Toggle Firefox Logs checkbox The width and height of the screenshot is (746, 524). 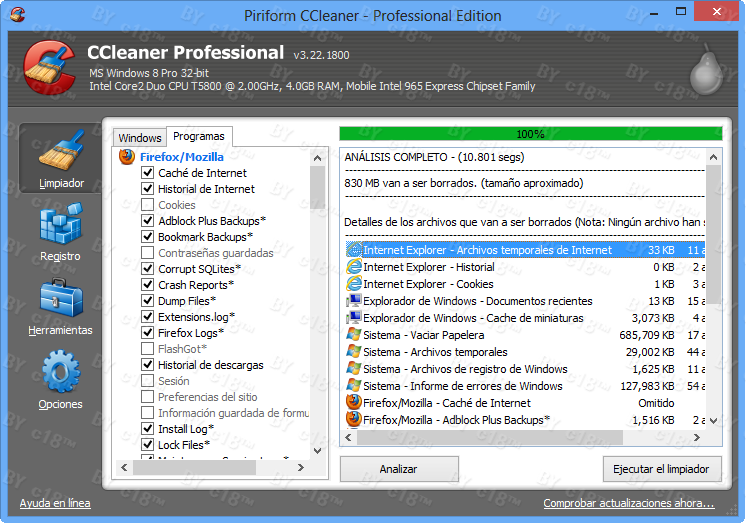pos(148,332)
